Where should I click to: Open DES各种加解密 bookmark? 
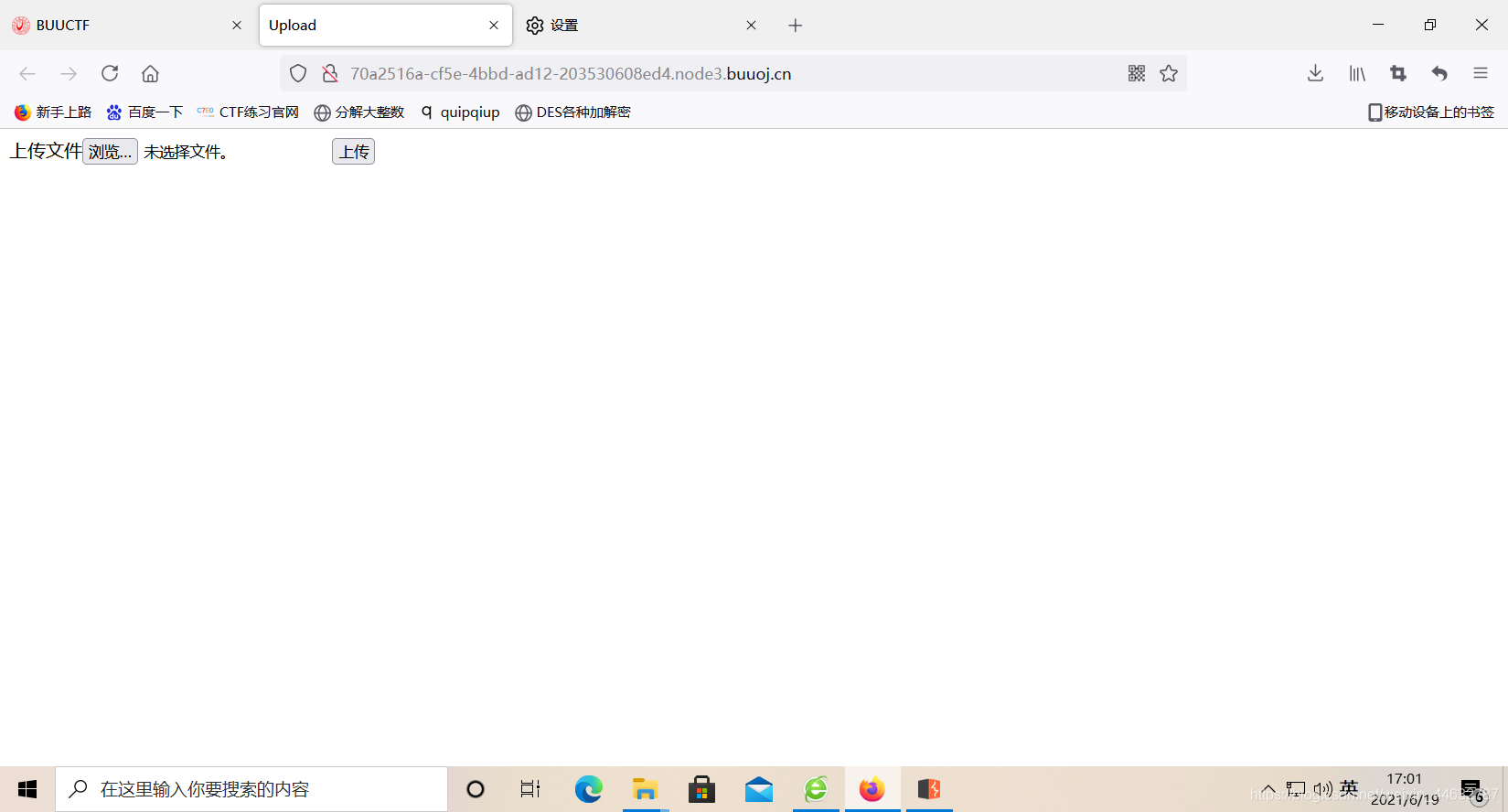[572, 112]
